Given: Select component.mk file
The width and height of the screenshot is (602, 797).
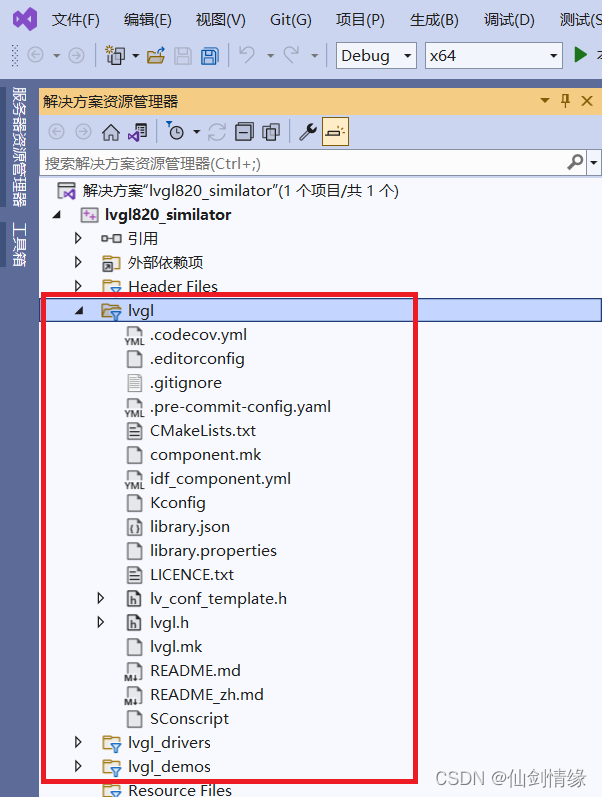Looking at the screenshot, I should (205, 454).
